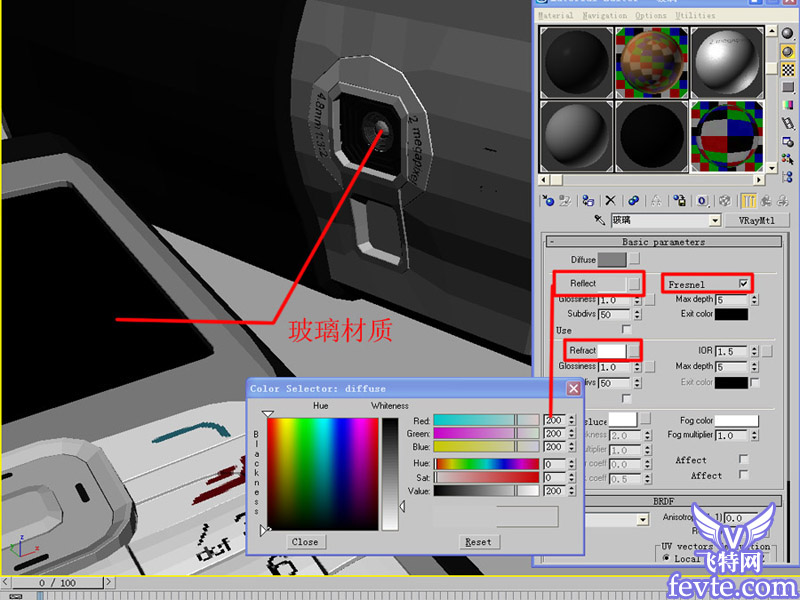Viewport: 800px width, 600px height.
Task: Click the white Refract color swatch
Action: 612,351
